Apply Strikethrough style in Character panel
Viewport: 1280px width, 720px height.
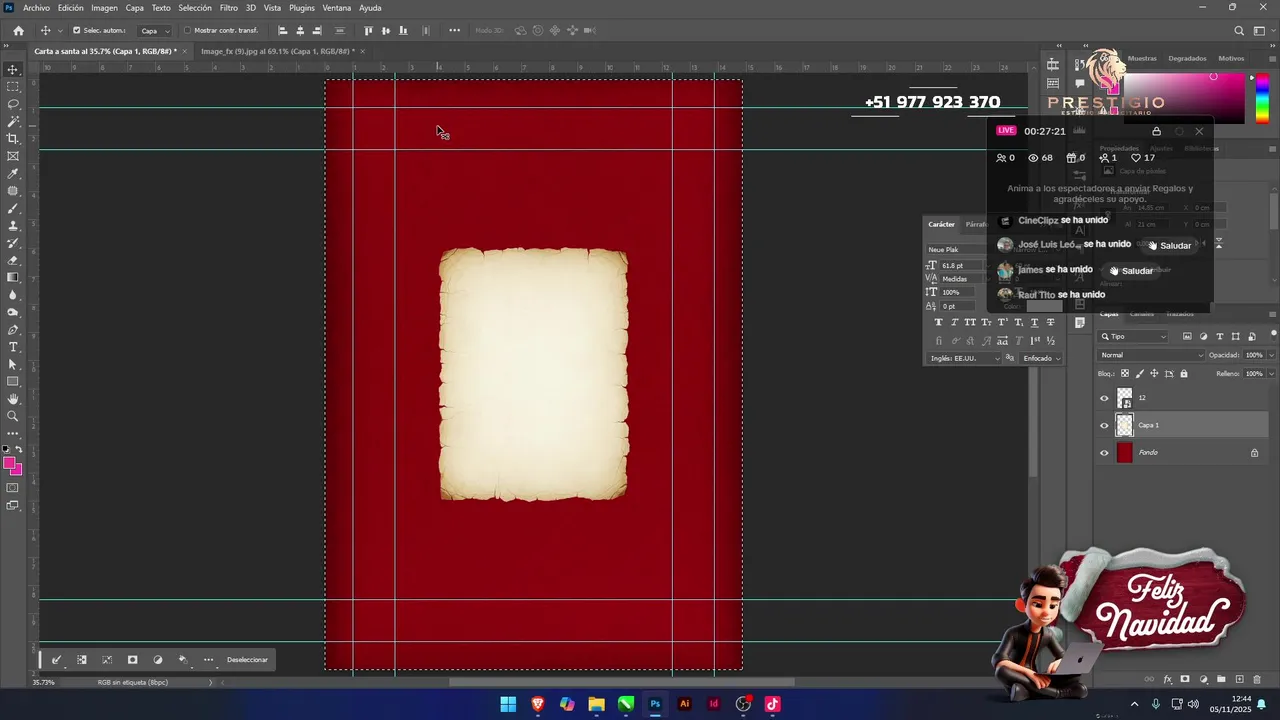tap(1050, 322)
